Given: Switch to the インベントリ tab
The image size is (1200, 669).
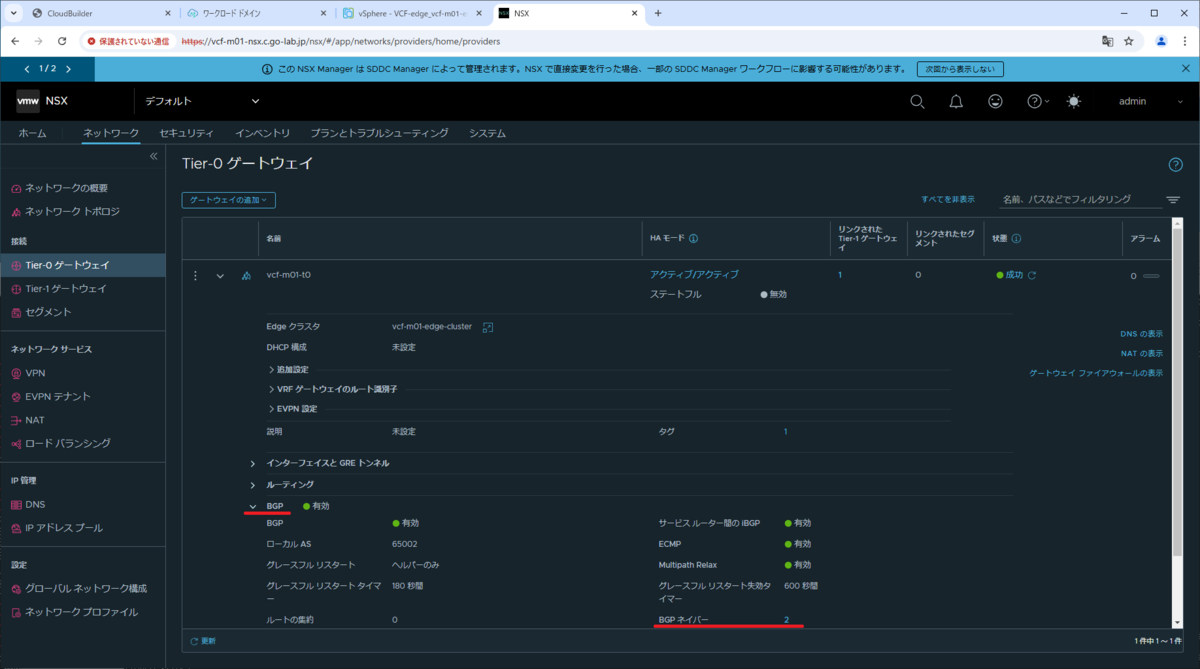Looking at the screenshot, I should [x=263, y=133].
